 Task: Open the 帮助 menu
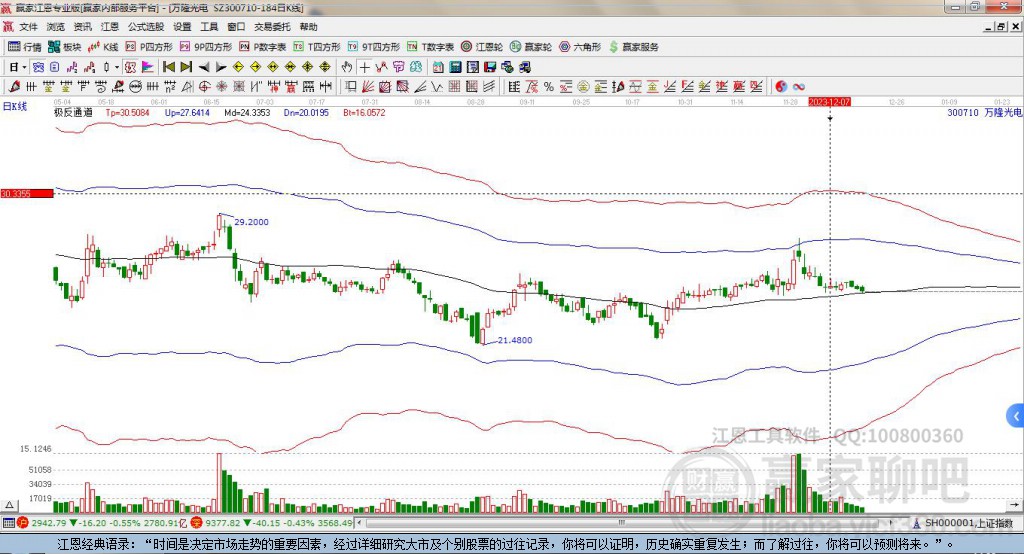click(x=308, y=27)
